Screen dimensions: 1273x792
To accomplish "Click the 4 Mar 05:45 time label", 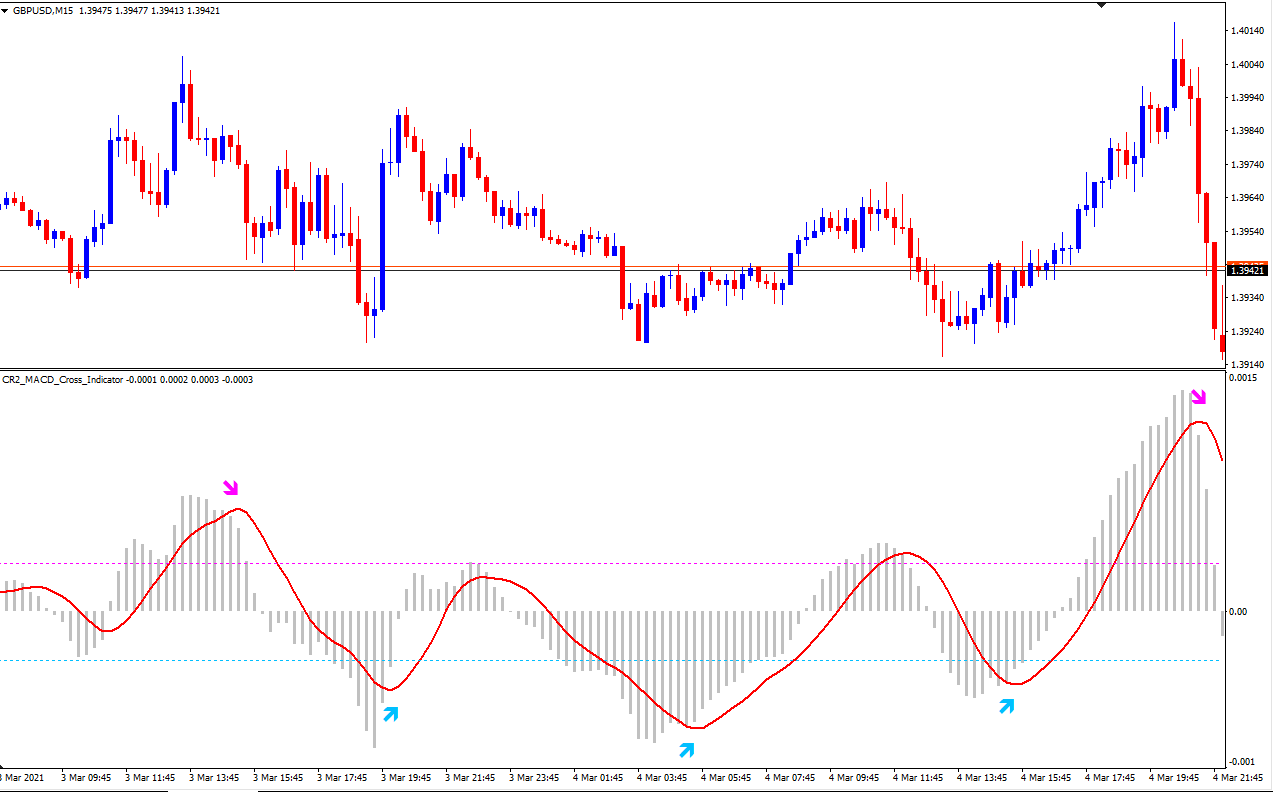I will (x=726, y=777).
